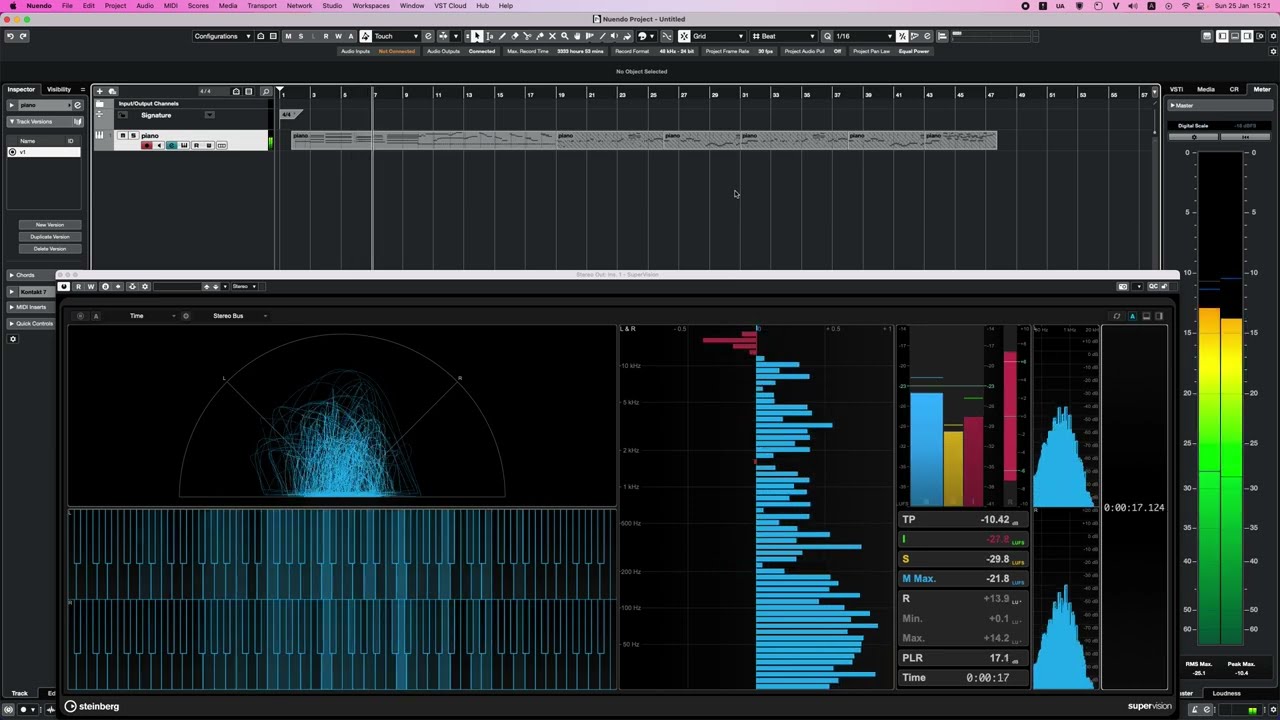Viewport: 1280px width, 720px height.
Task: Expand the MIDI Inserts section
Action: (30, 307)
